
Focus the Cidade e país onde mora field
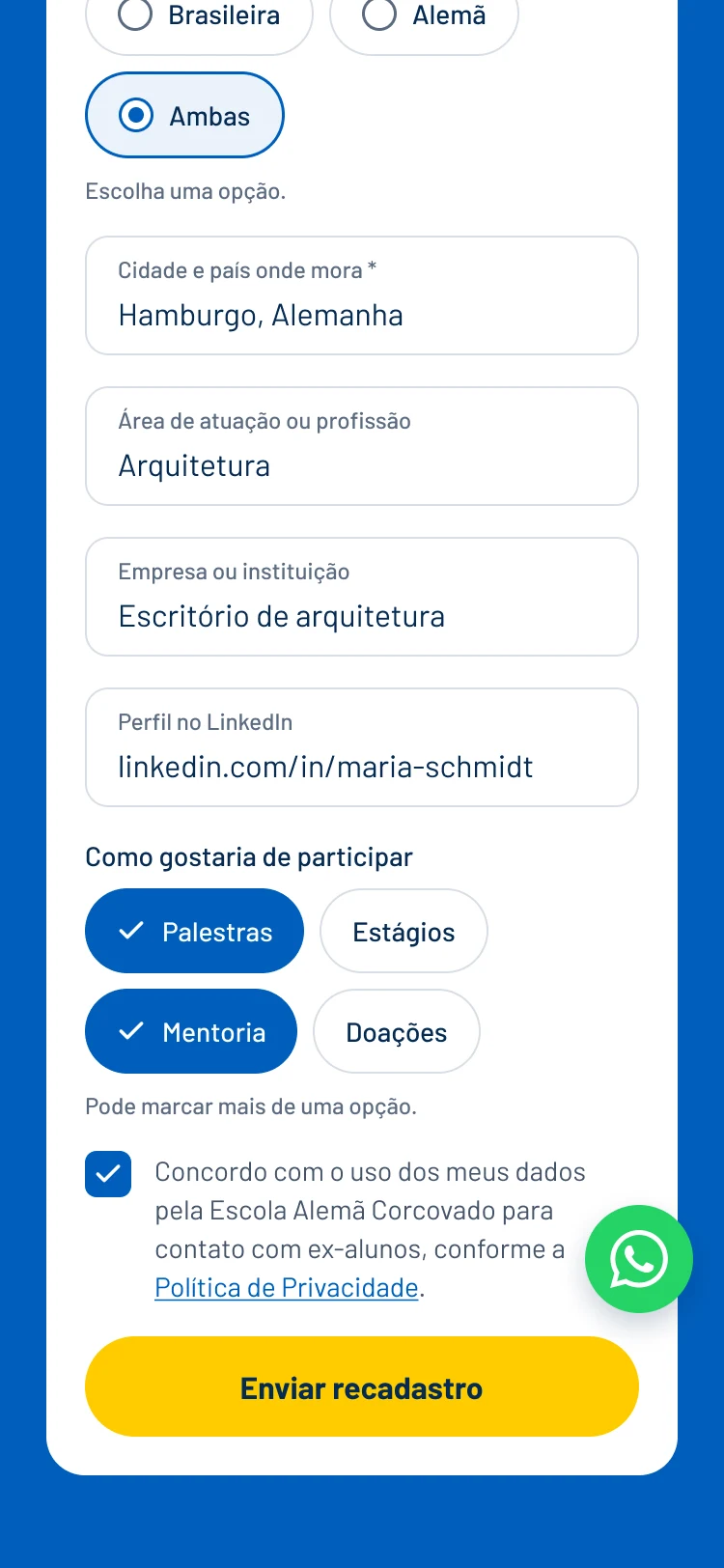pos(362,295)
